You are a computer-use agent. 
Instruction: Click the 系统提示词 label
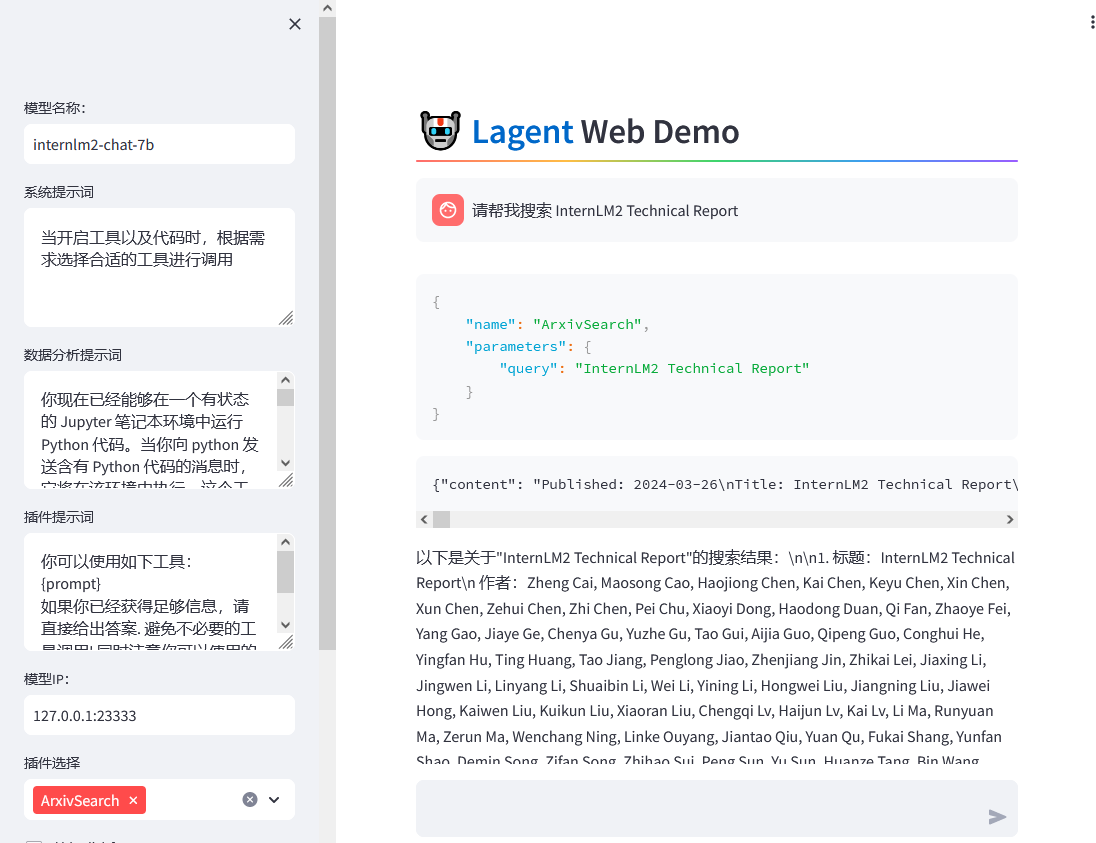(x=59, y=192)
